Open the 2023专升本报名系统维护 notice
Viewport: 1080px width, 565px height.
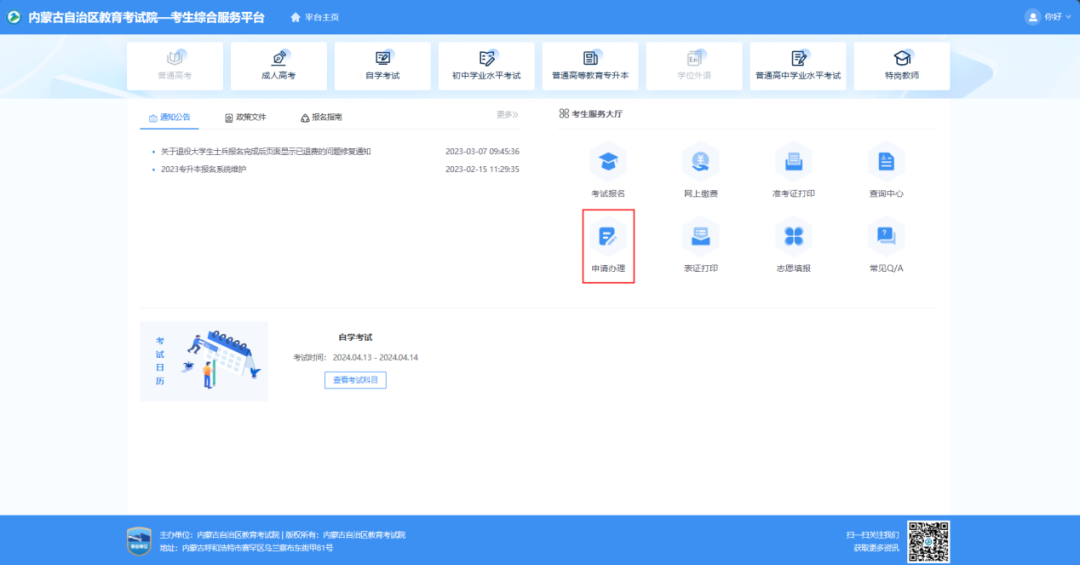point(203,169)
